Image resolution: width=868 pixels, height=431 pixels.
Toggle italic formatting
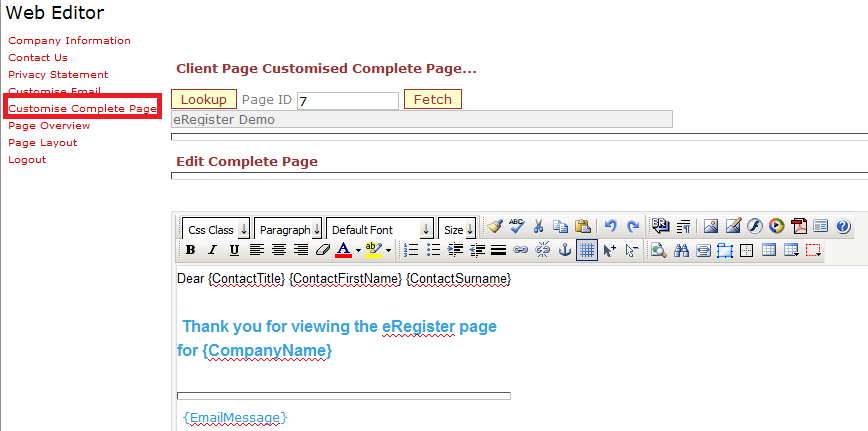212,250
